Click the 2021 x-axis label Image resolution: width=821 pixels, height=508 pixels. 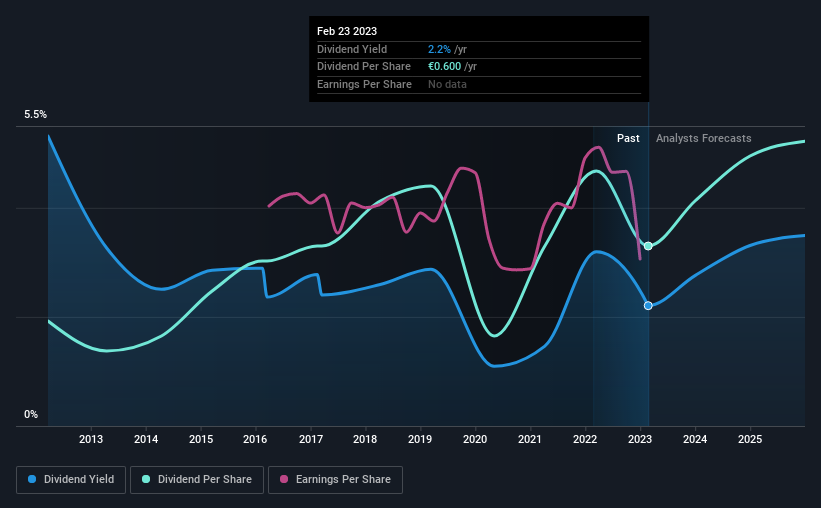tap(530, 439)
